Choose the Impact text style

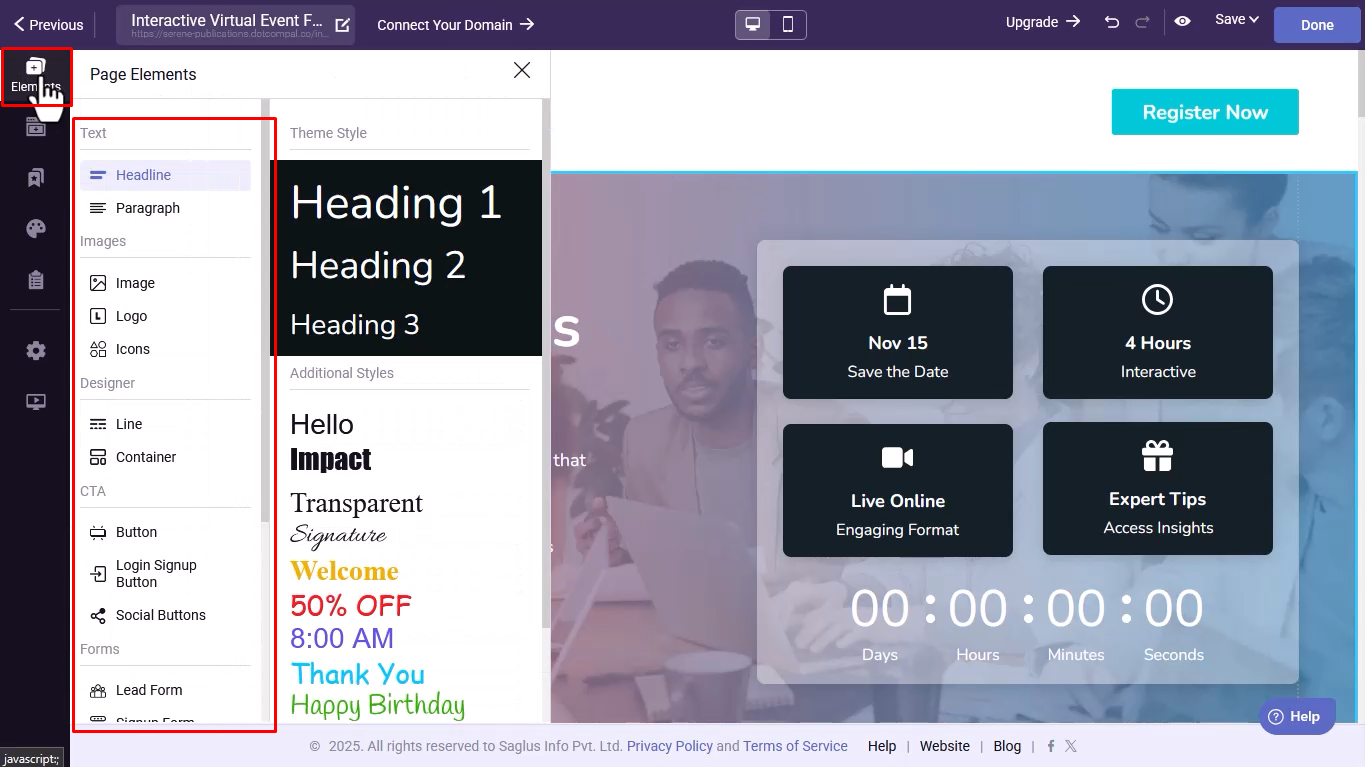(x=331, y=459)
